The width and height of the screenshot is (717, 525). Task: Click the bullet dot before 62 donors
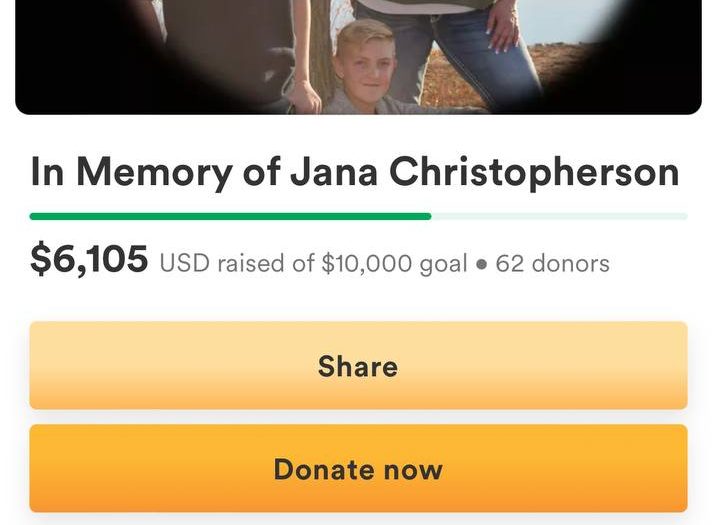[x=482, y=264]
